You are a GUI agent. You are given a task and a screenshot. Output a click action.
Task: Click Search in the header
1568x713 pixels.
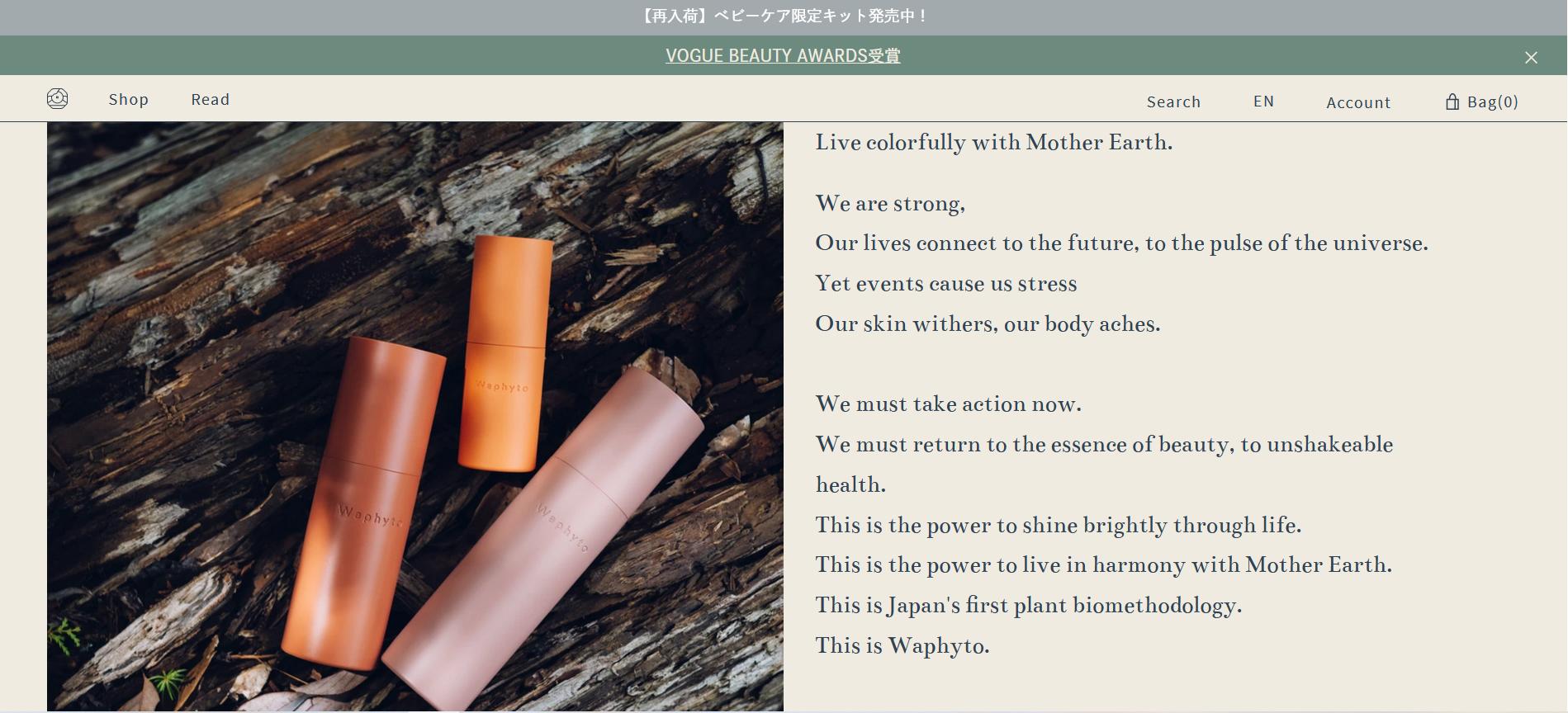(x=1173, y=102)
